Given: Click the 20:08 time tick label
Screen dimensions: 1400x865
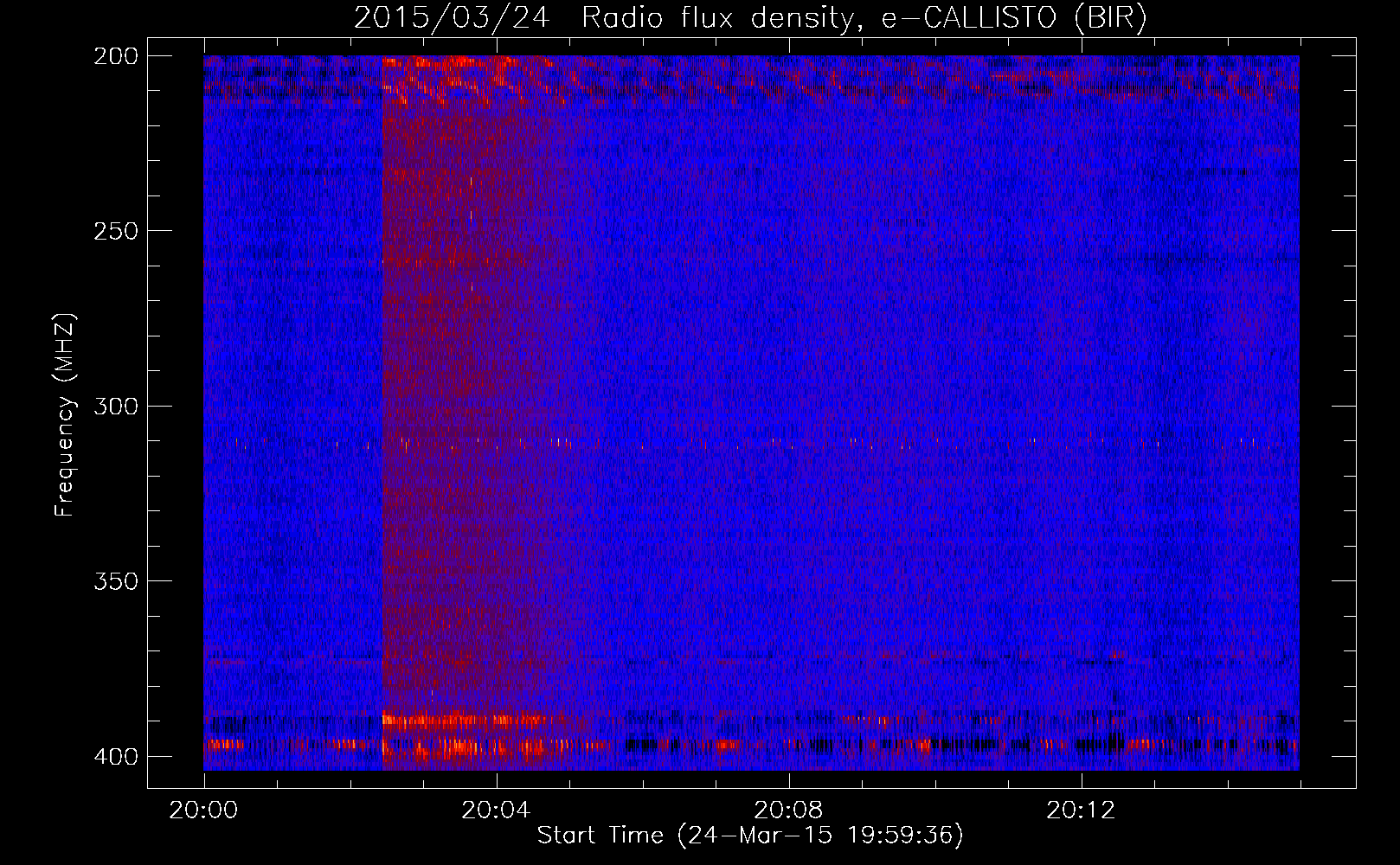Looking at the screenshot, I should pos(788,811).
